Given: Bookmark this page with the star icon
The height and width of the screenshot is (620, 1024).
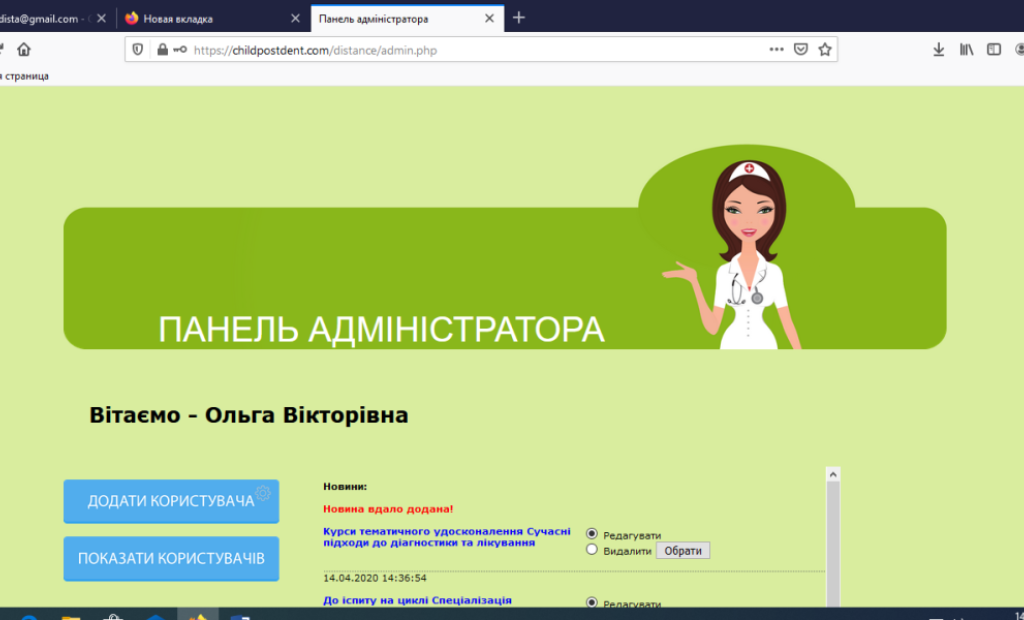Looking at the screenshot, I should tap(824, 48).
